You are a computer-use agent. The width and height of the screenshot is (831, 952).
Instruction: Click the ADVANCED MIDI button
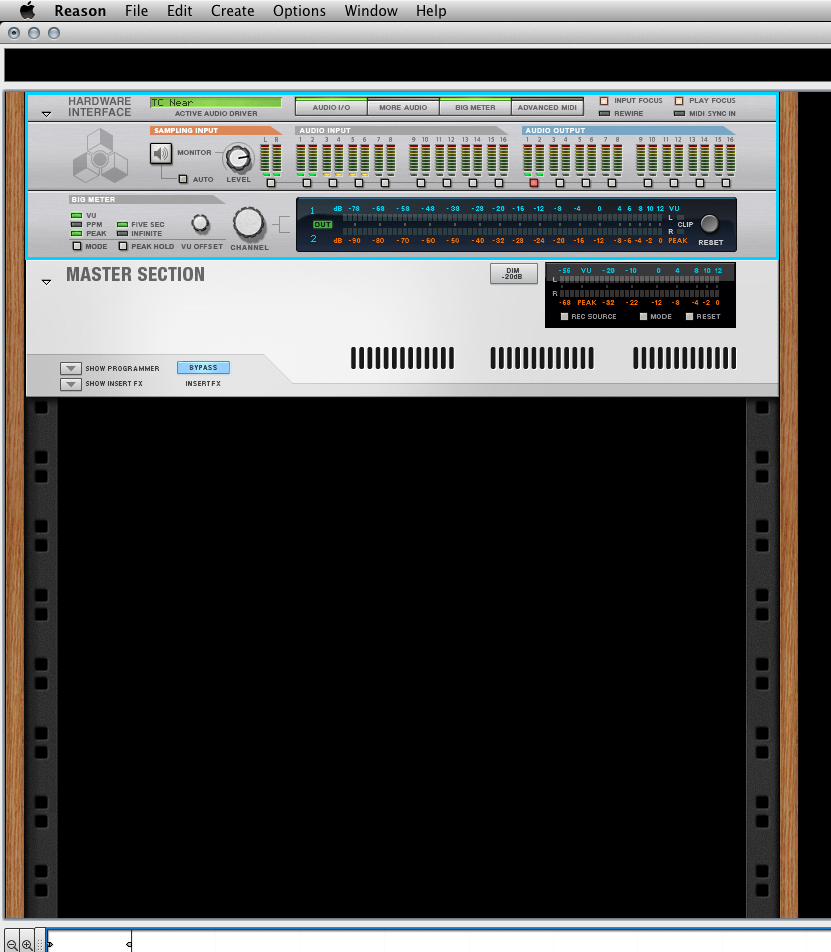(547, 107)
